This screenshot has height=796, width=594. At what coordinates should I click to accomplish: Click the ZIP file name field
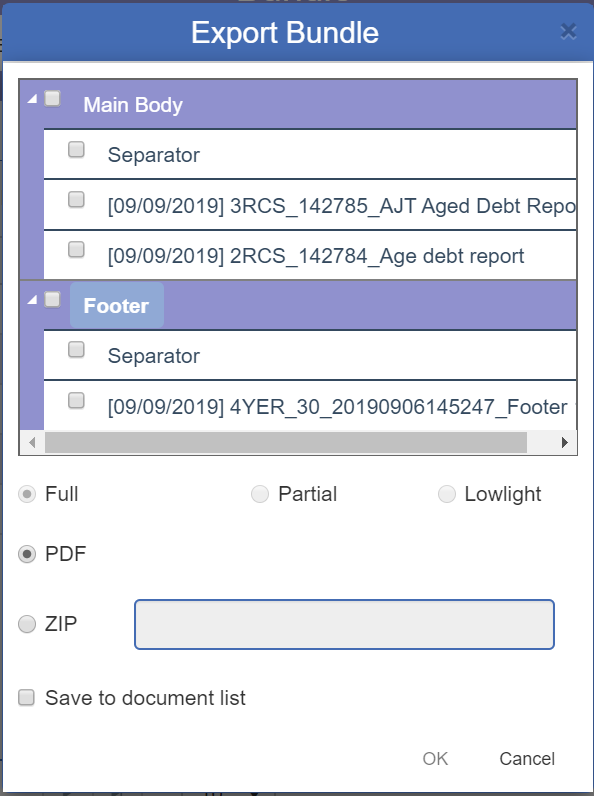point(344,624)
